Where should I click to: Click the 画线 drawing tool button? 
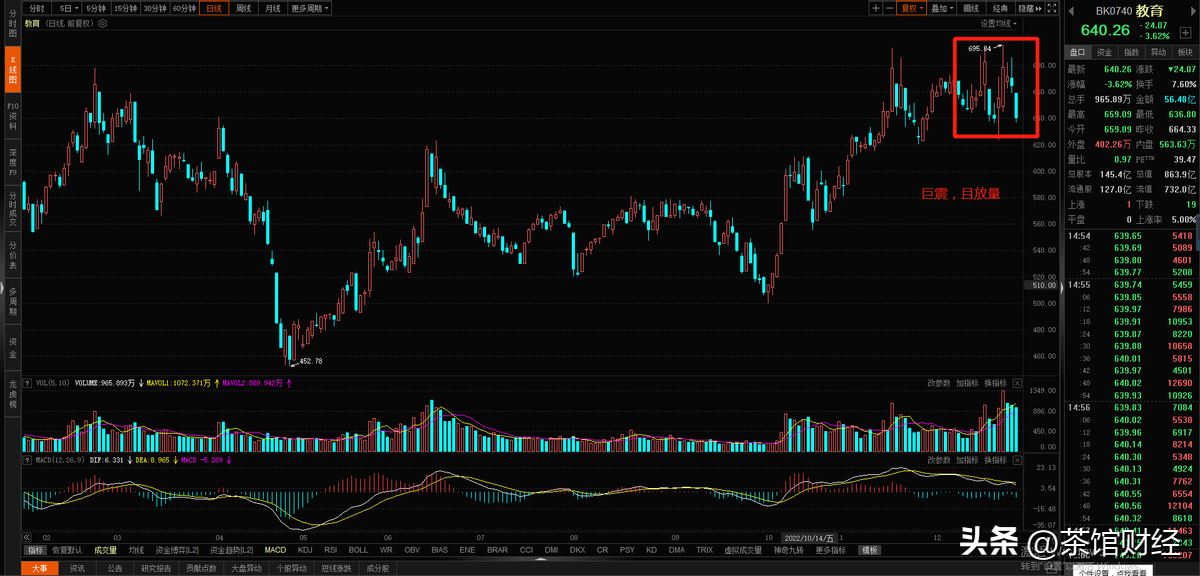point(971,8)
